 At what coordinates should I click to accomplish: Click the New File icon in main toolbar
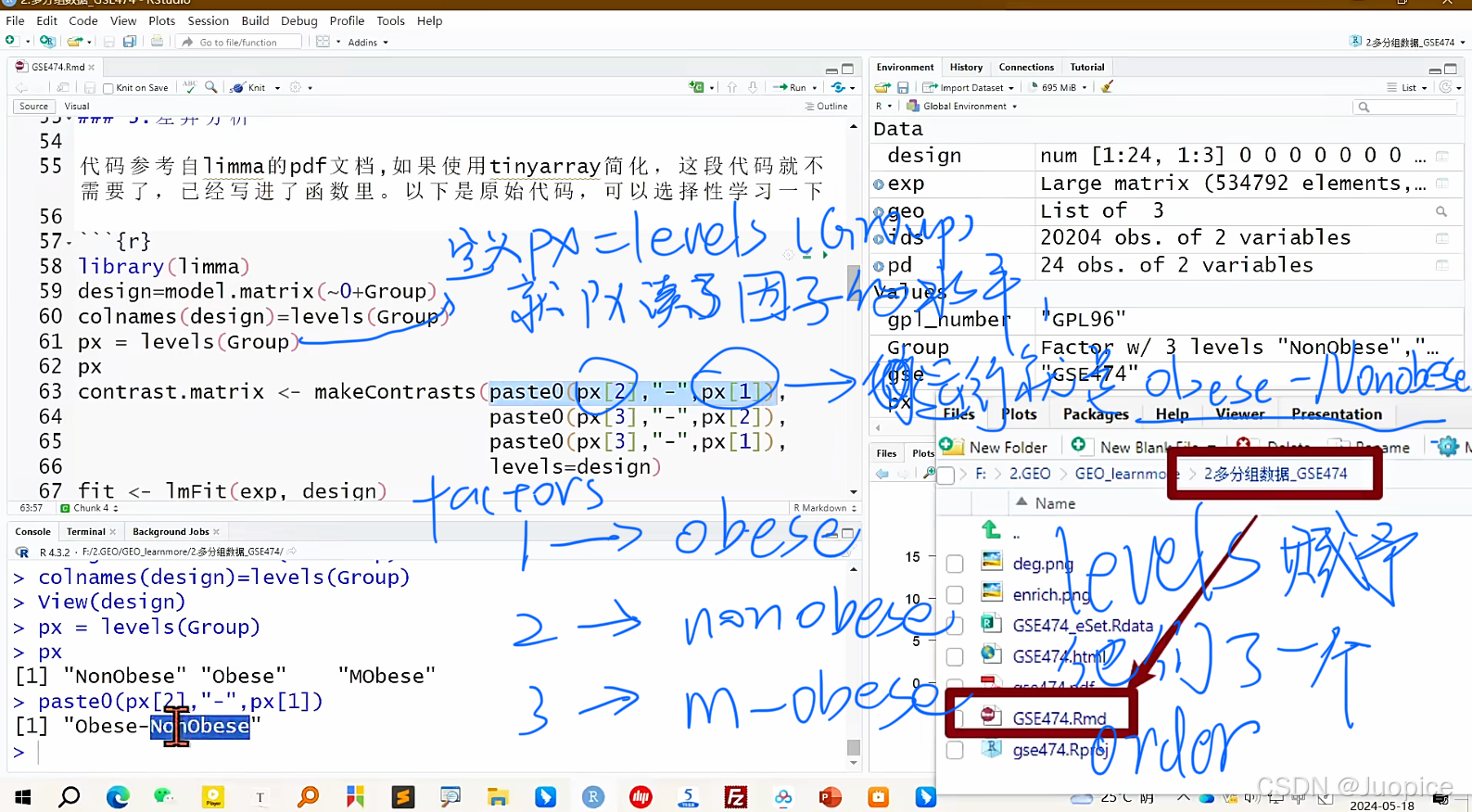click(x=11, y=41)
